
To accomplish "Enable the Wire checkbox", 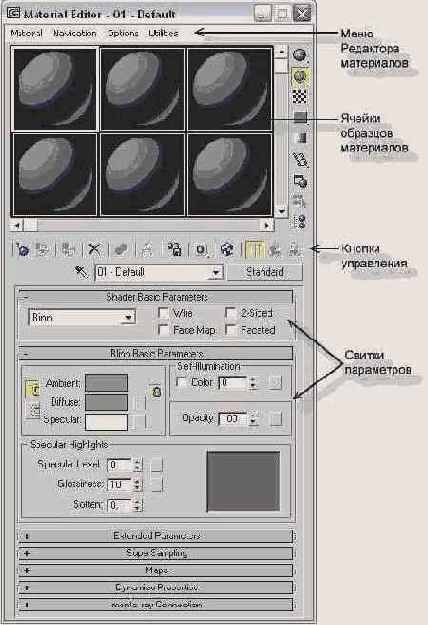I will 163,313.
